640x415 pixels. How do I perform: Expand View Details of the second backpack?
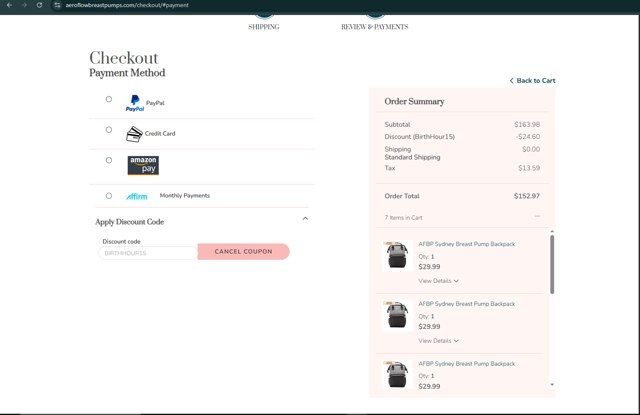438,341
